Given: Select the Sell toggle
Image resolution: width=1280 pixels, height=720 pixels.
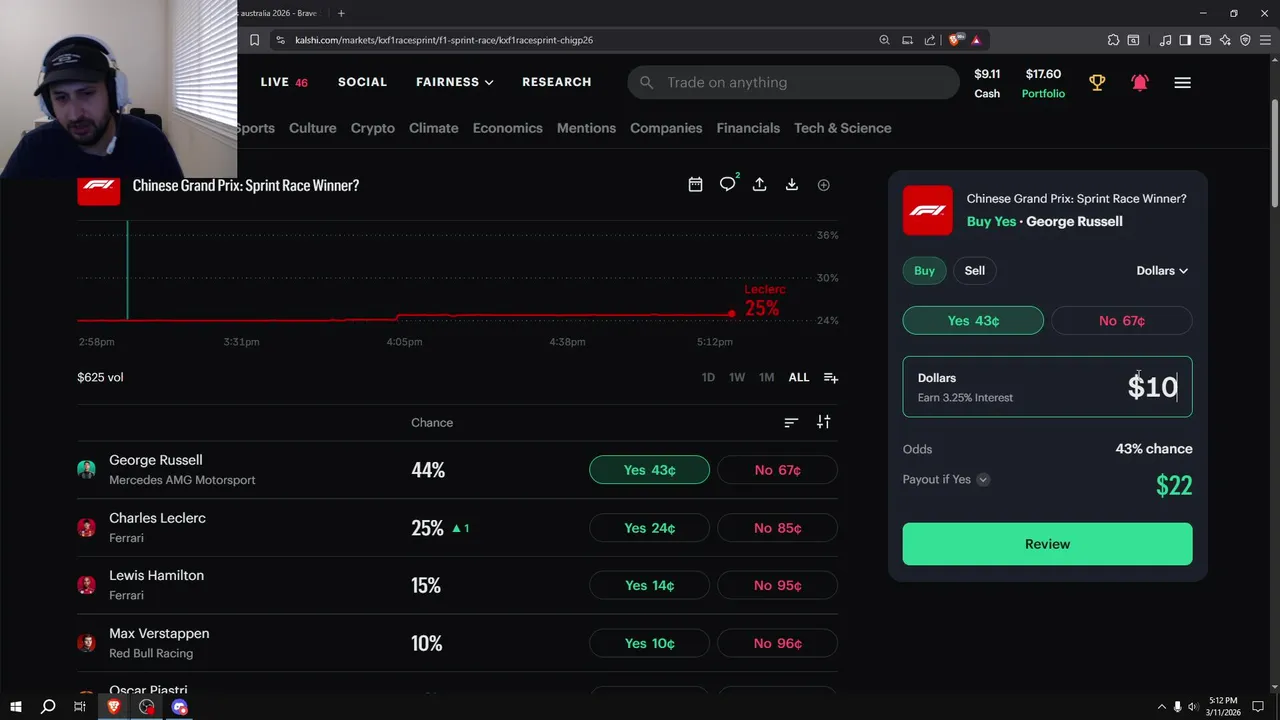Looking at the screenshot, I should 975,271.
